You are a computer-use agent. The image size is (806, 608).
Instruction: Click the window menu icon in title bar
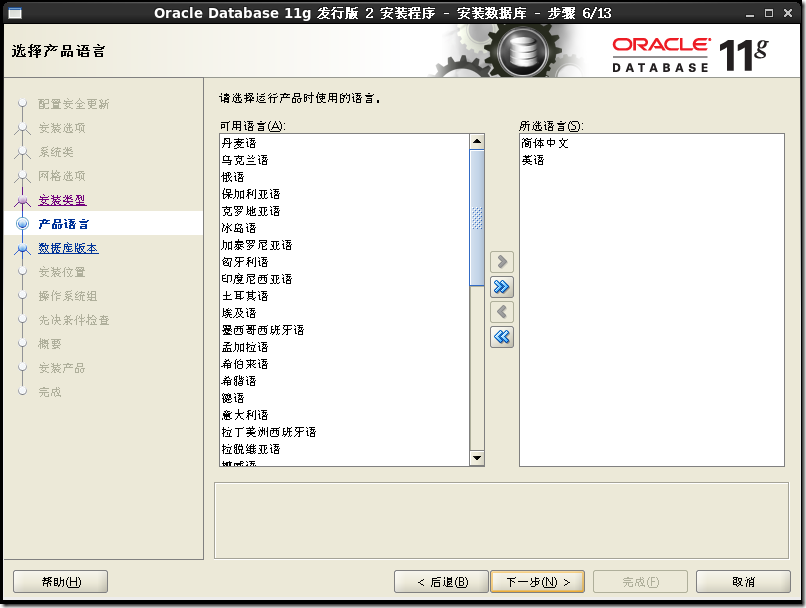click(15, 13)
